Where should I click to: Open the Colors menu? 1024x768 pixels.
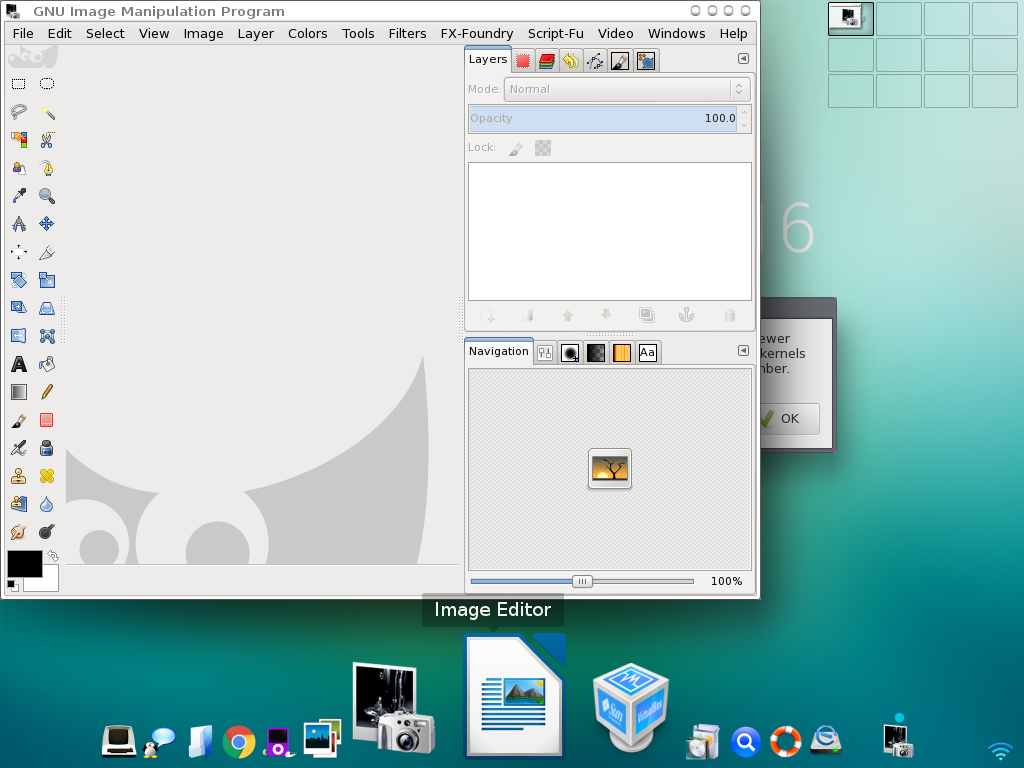(x=308, y=33)
